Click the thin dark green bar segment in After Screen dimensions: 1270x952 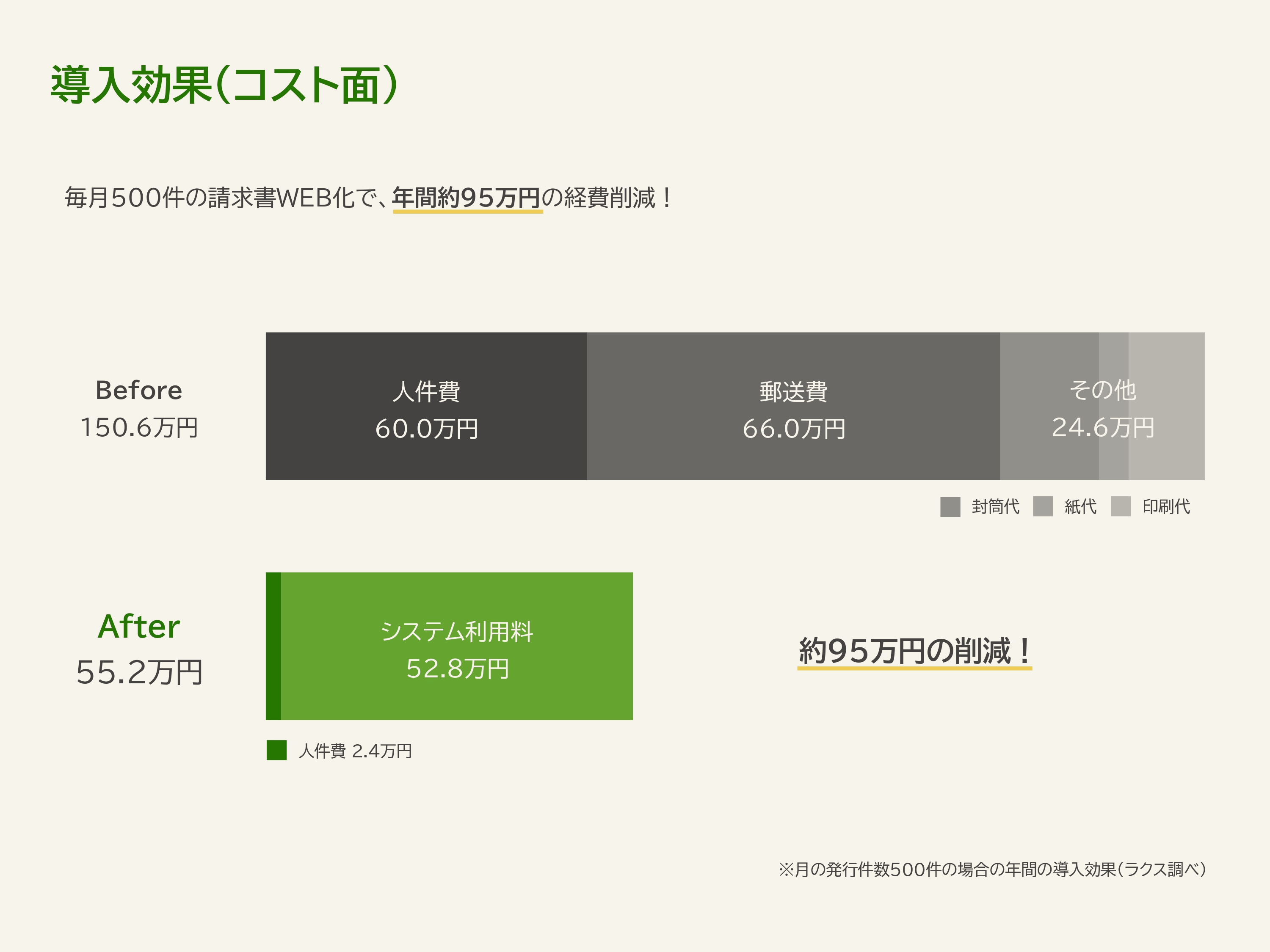(x=273, y=646)
